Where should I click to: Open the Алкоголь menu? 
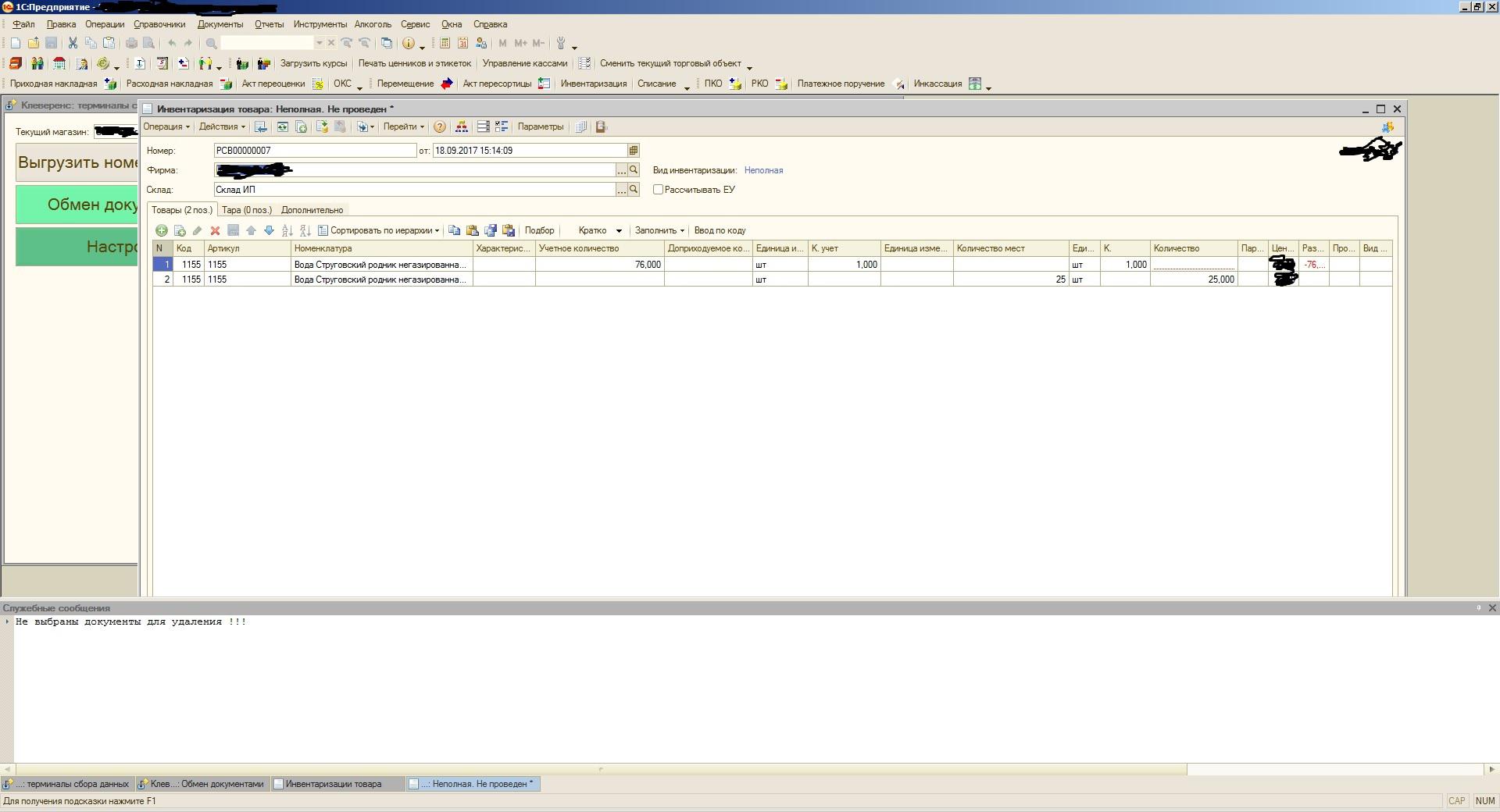point(373,24)
